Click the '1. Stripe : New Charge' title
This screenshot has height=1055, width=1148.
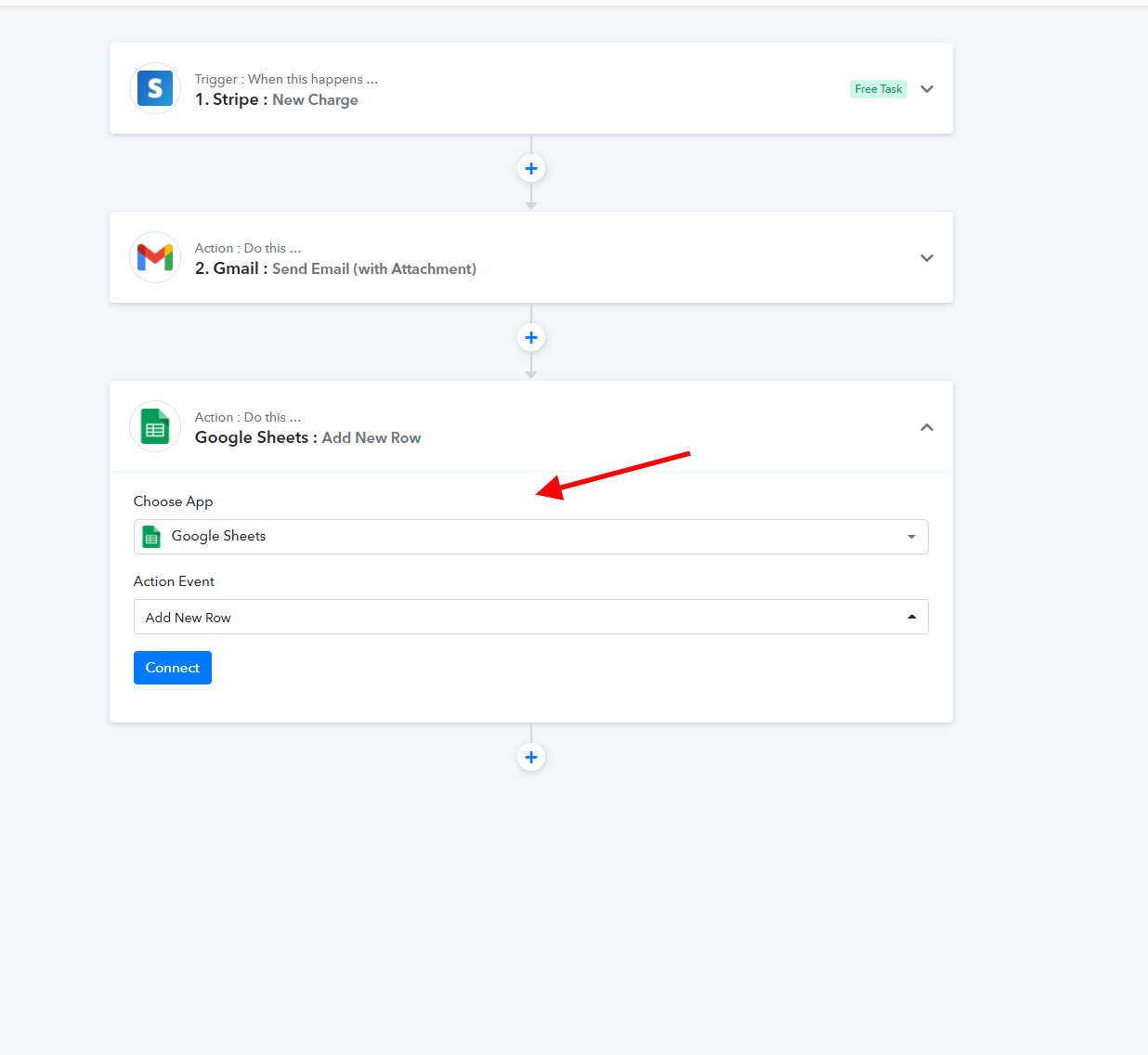[276, 99]
